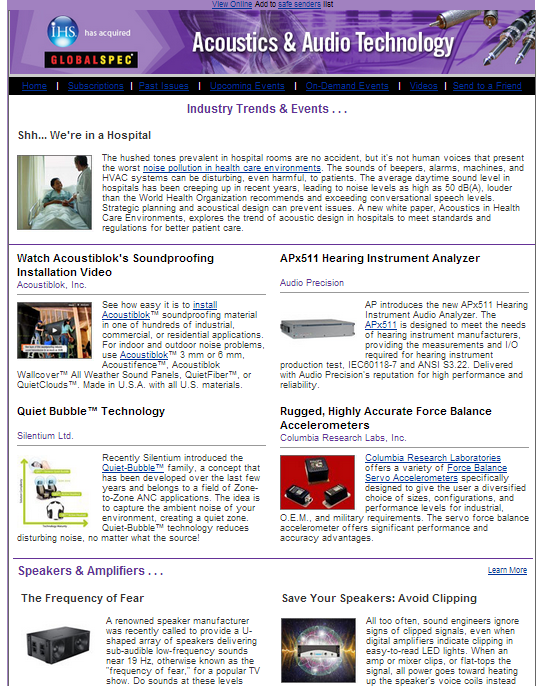Click Industry Trends & Events heading
537x686 pixels.
pos(267,108)
